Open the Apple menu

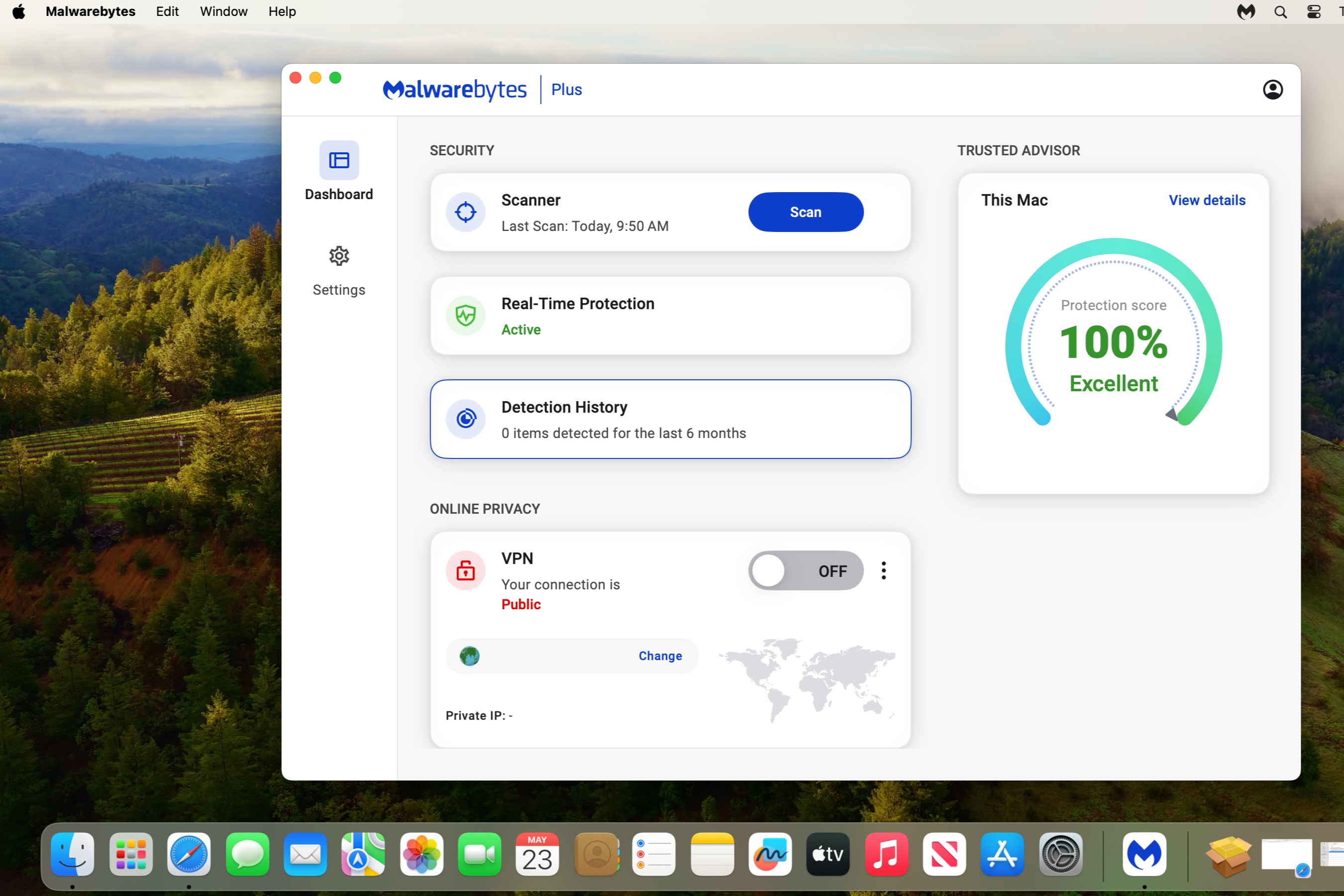tap(19, 11)
